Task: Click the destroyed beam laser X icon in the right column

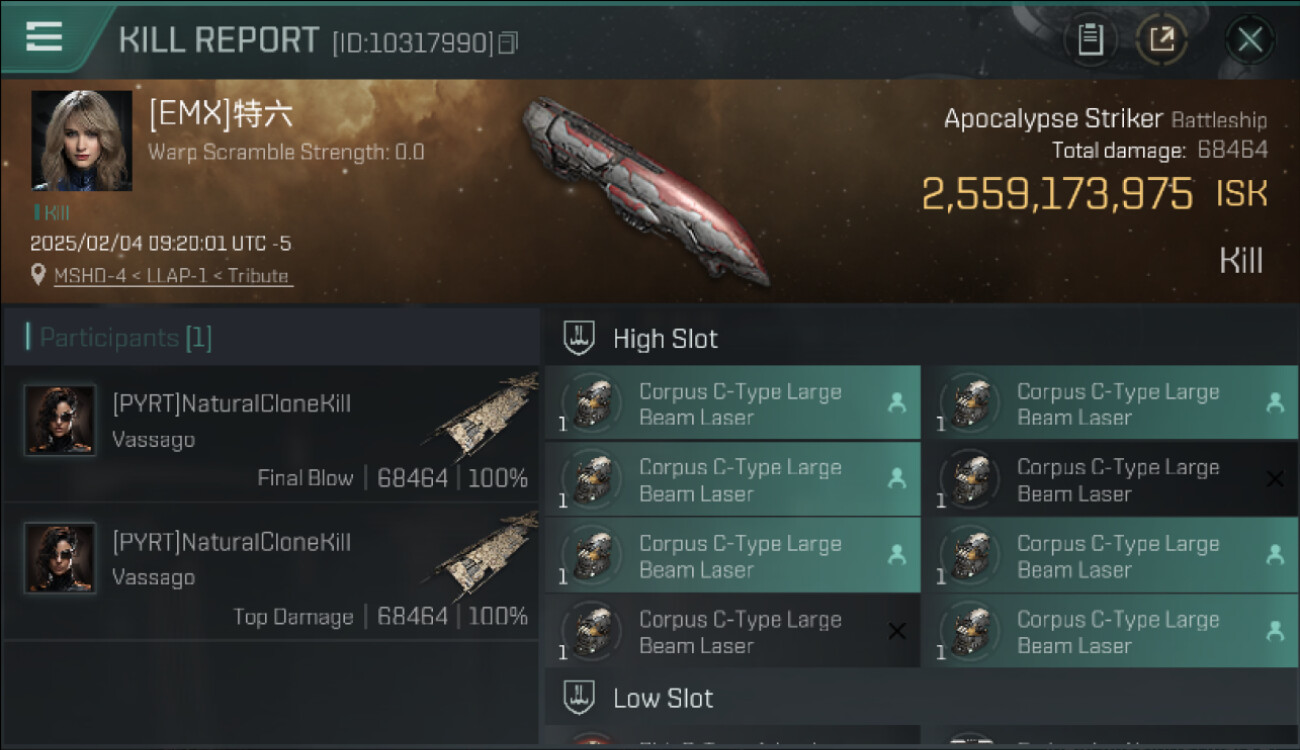Action: pyautogui.click(x=1274, y=480)
